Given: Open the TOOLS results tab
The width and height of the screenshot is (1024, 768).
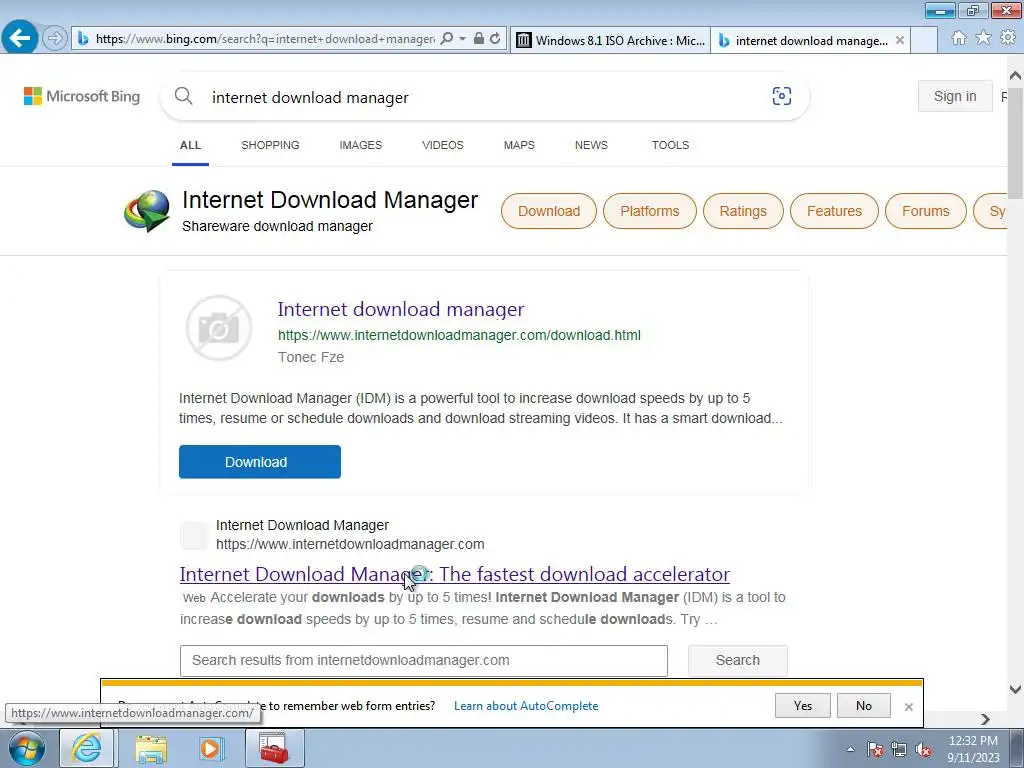Looking at the screenshot, I should tap(670, 145).
